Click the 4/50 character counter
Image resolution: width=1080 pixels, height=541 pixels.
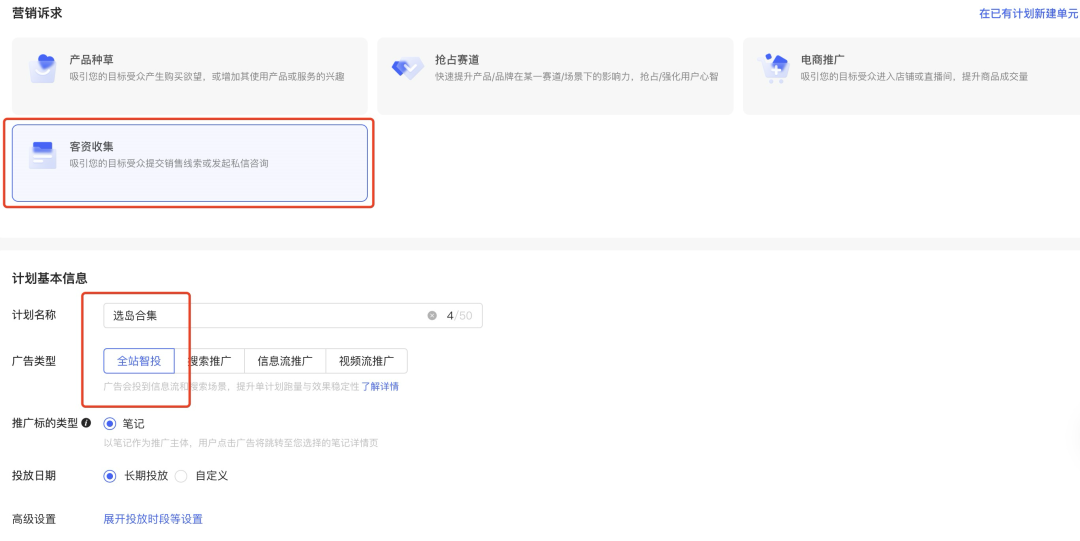click(459, 316)
